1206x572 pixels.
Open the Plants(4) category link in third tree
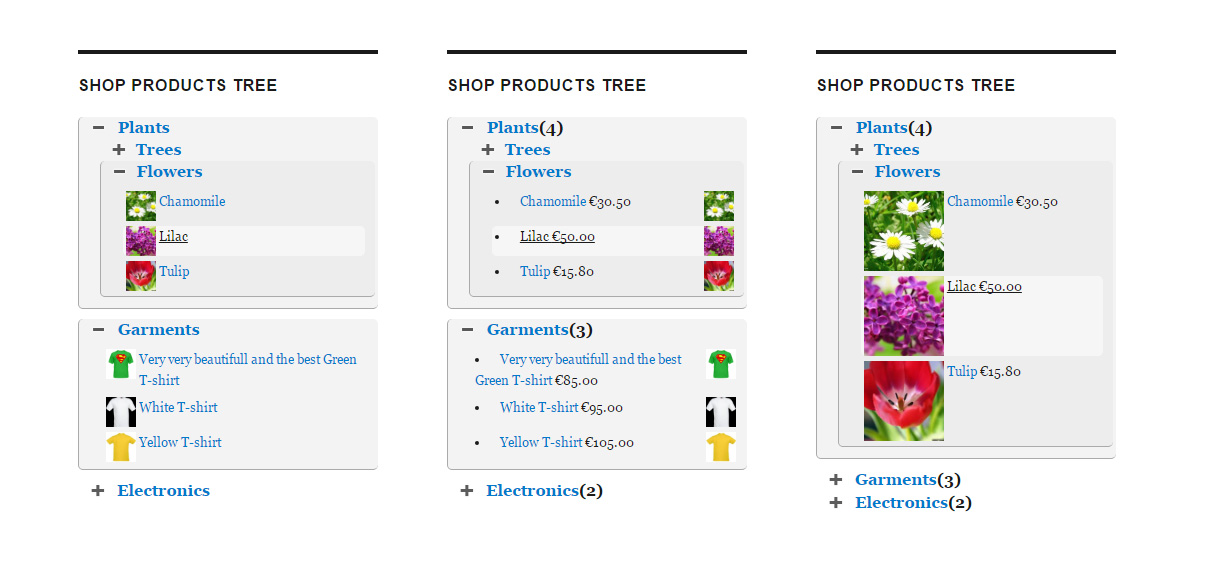point(894,128)
